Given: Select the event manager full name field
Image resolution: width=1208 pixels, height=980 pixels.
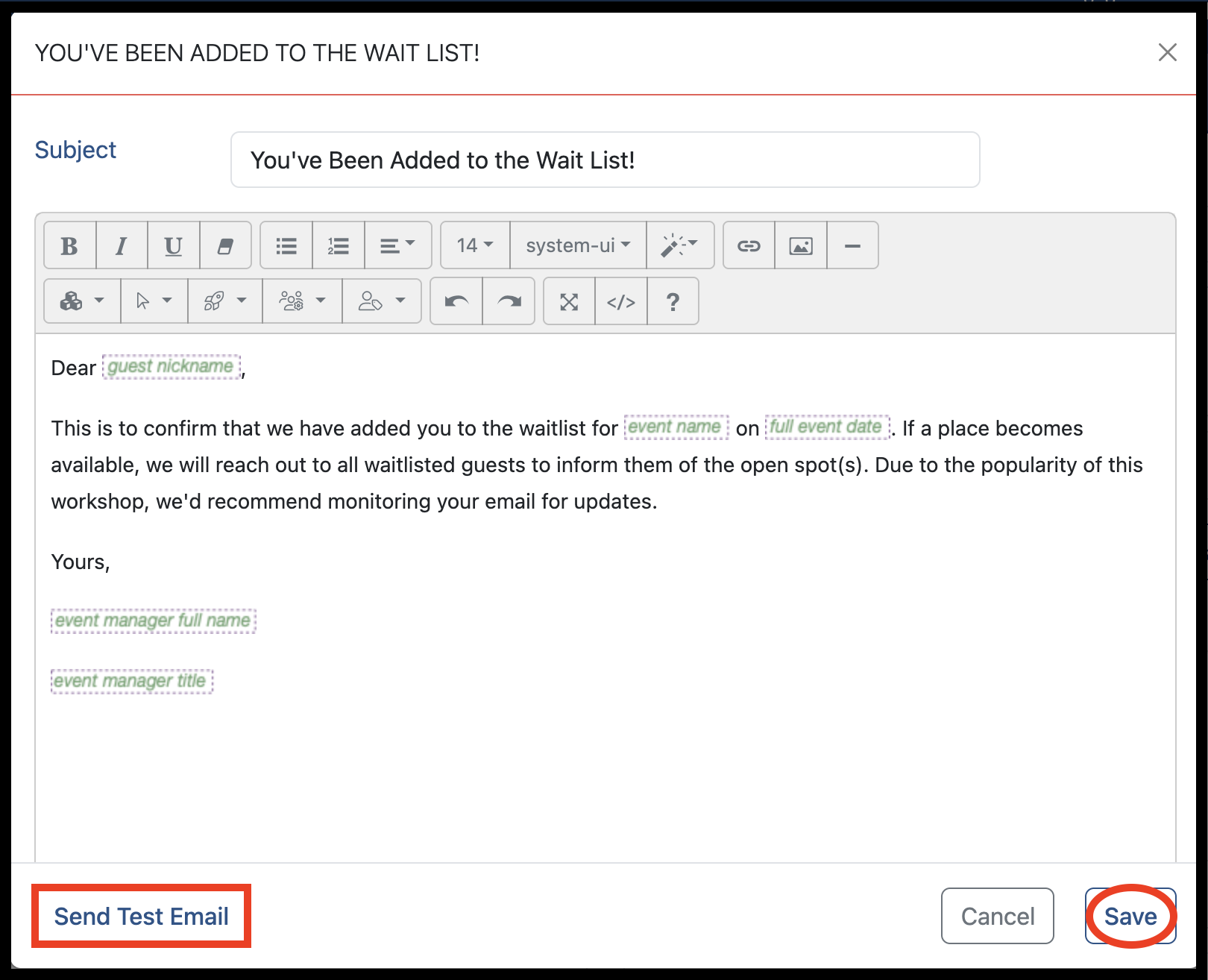Looking at the screenshot, I should coord(154,621).
